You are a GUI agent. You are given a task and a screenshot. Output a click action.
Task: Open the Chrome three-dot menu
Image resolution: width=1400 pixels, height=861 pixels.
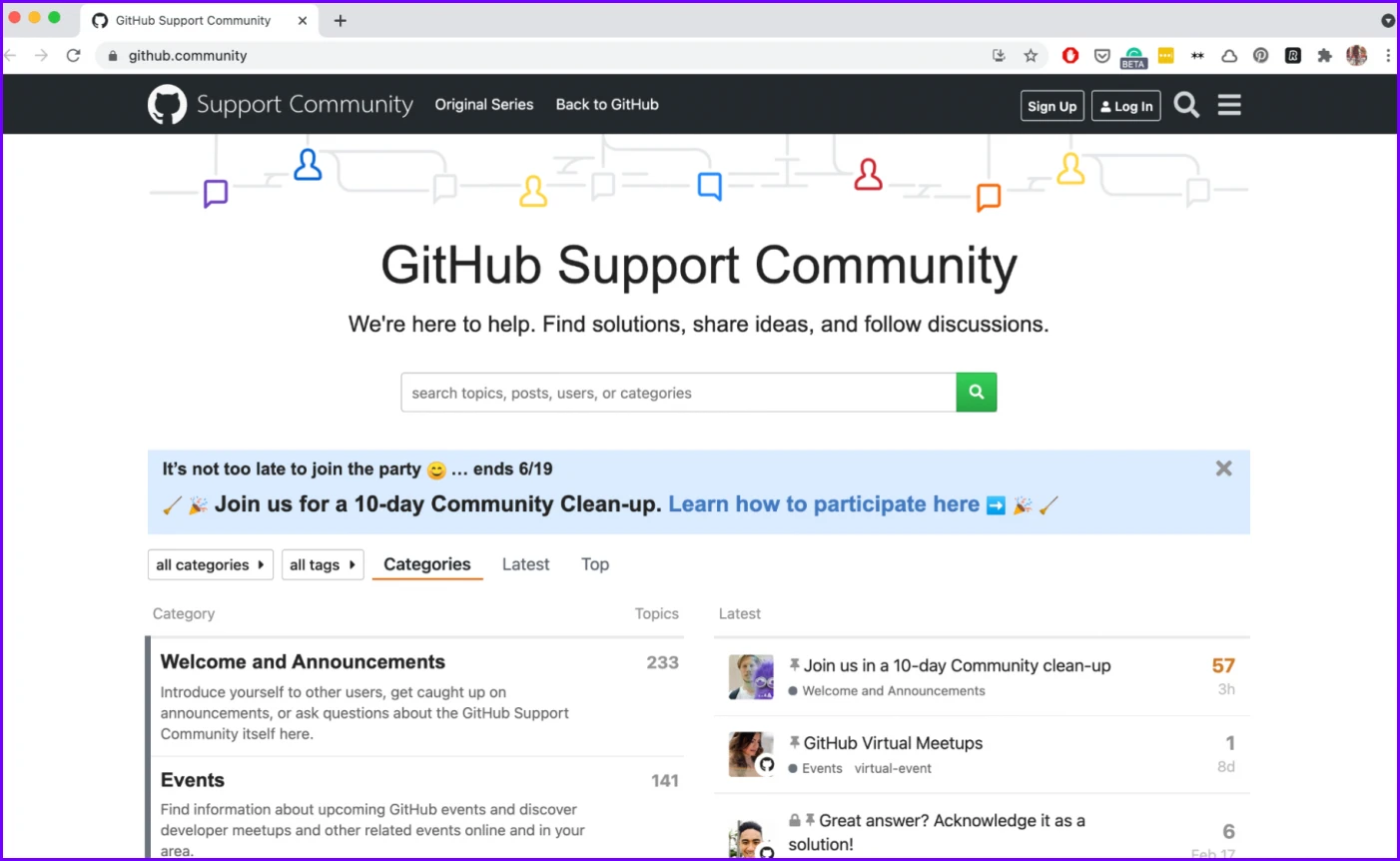[1387, 56]
